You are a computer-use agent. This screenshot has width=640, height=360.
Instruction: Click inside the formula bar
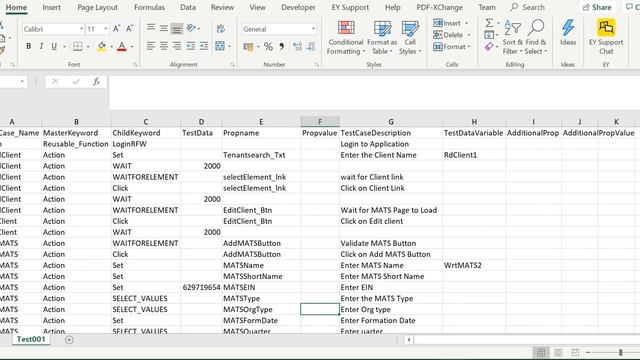coord(374,92)
